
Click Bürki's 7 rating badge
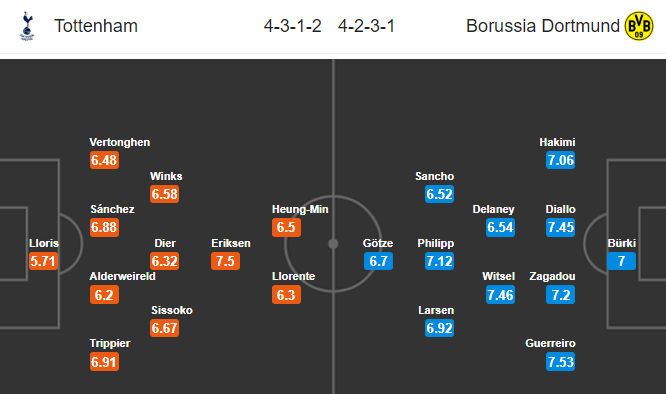tap(621, 261)
